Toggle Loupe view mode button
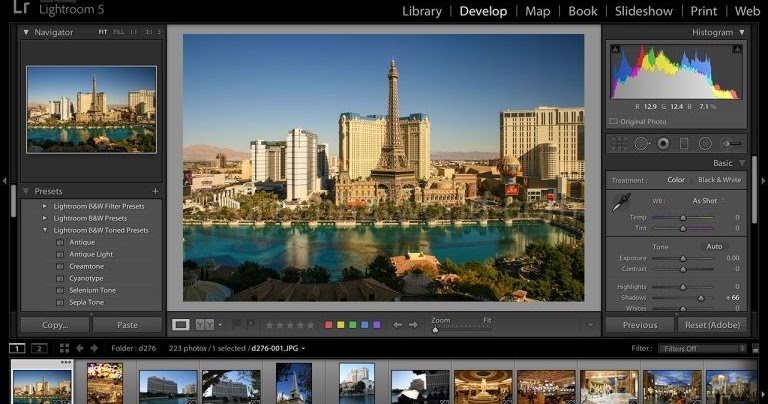The height and width of the screenshot is (404, 768). coord(181,324)
